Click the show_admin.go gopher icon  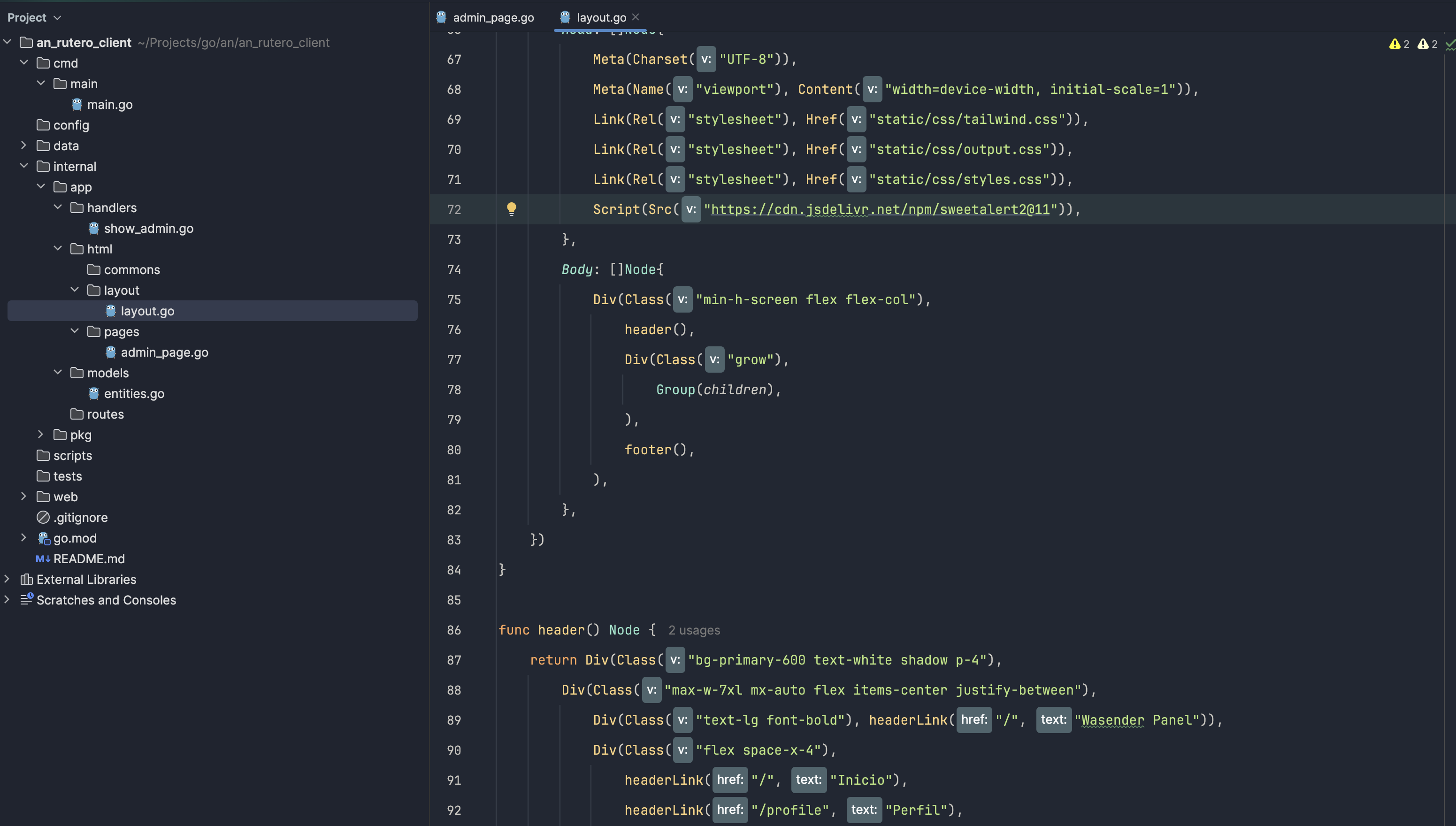coord(93,228)
